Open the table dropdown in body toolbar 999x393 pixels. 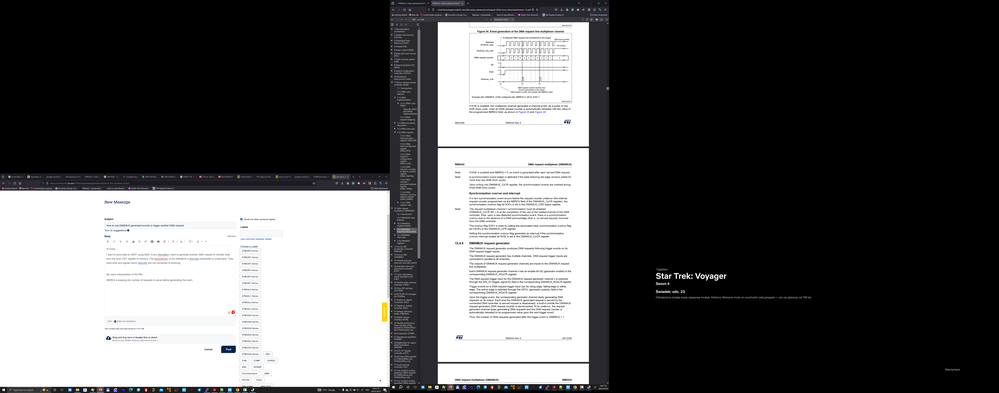pyautogui.click(x=190, y=241)
